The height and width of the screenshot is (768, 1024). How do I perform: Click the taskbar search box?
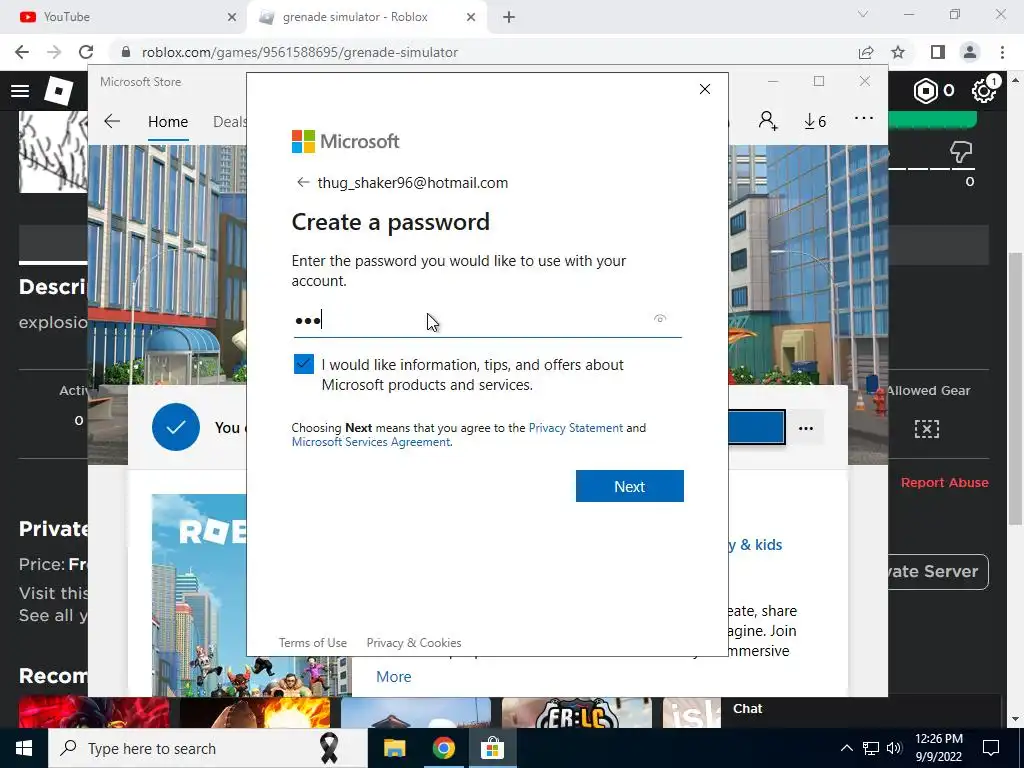[x=208, y=748]
